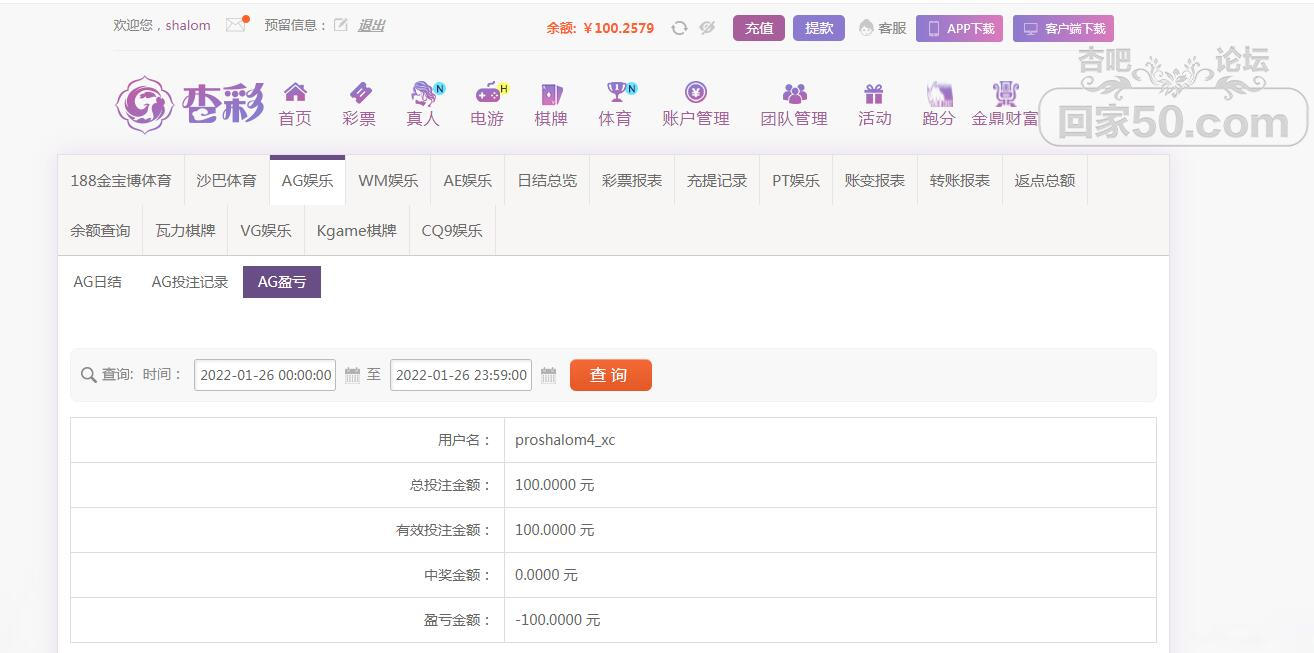
Task: Go to 首页 home icon
Action: [295, 93]
